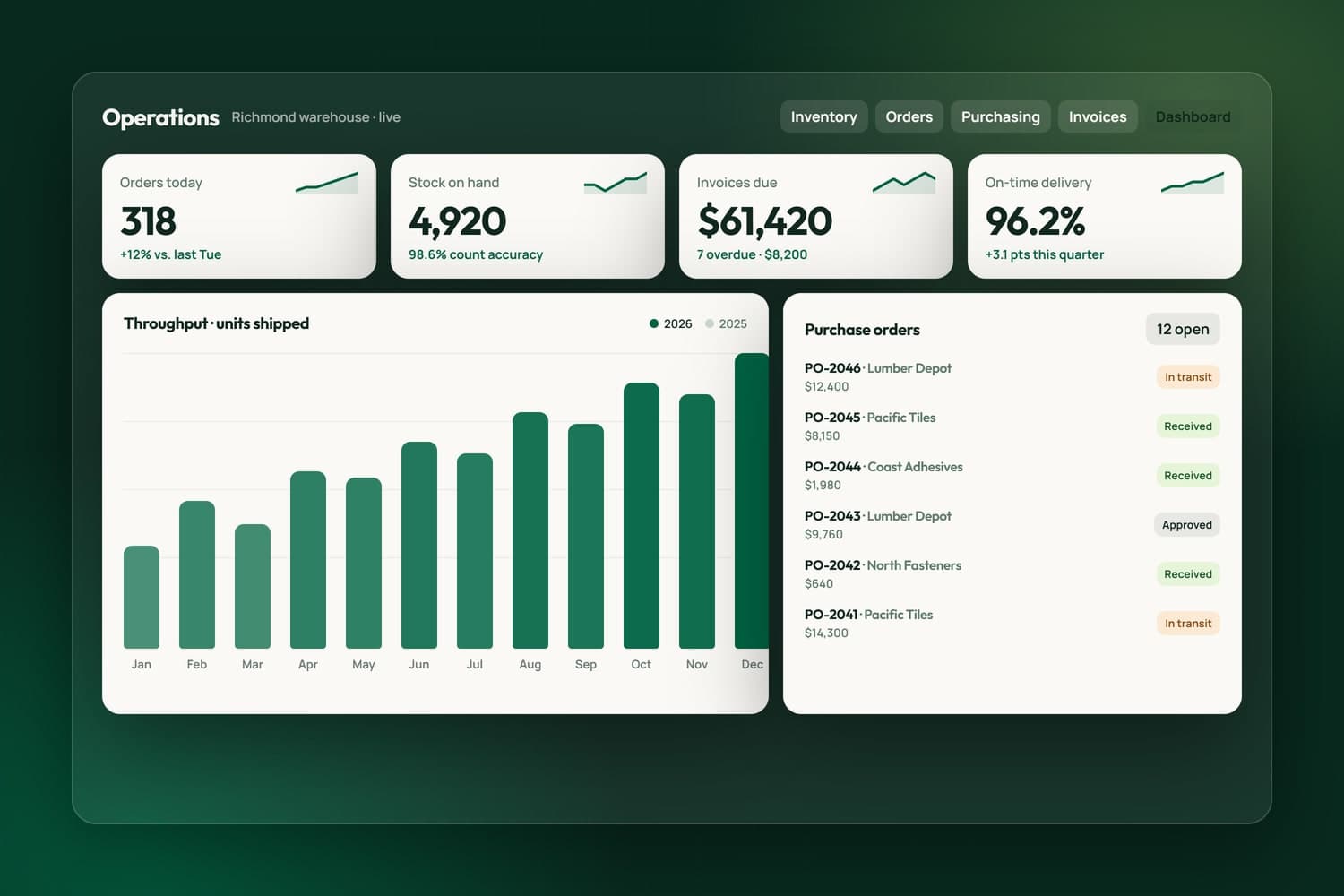Click Approved status for PO-2043

1187,525
